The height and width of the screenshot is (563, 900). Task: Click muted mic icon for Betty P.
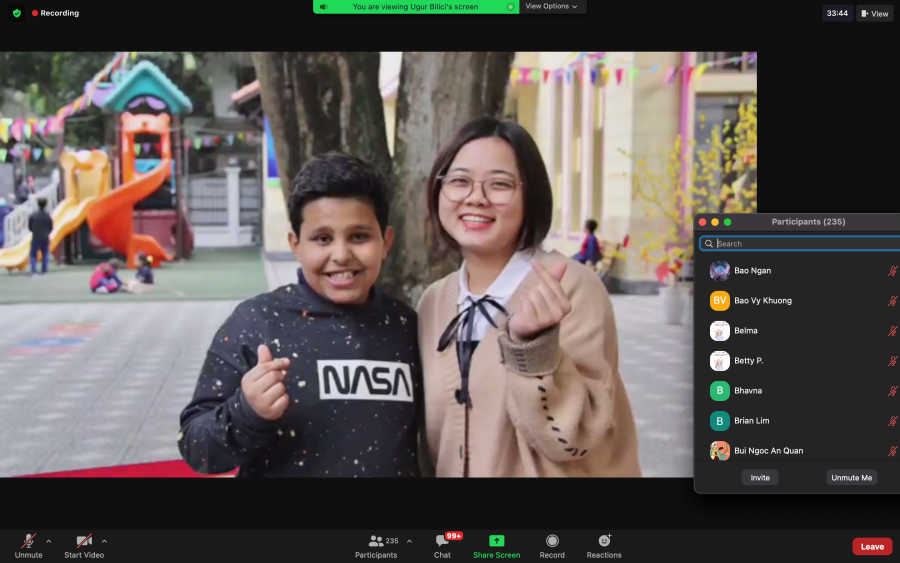coord(893,361)
